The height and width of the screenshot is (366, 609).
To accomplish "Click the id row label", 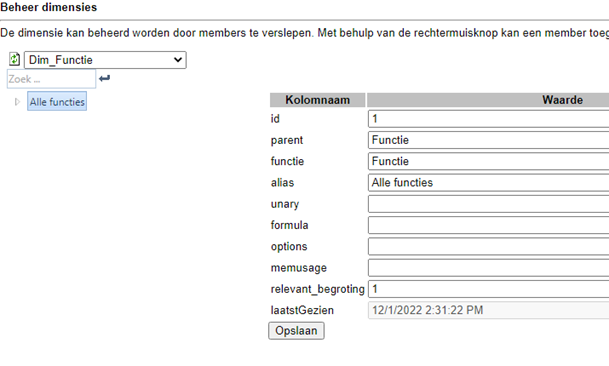I will [x=275, y=119].
